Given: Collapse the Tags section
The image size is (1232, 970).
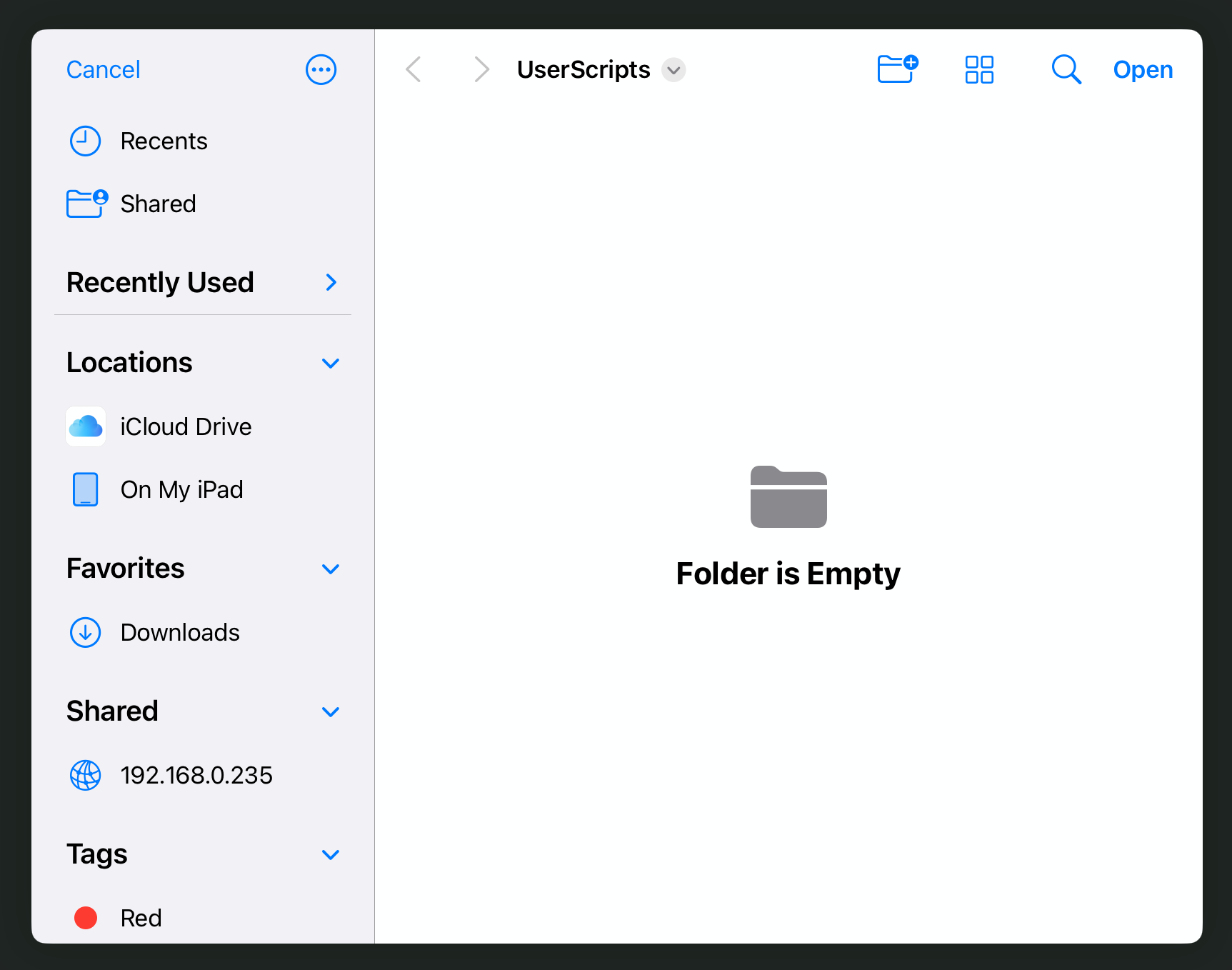Looking at the screenshot, I should tap(330, 854).
